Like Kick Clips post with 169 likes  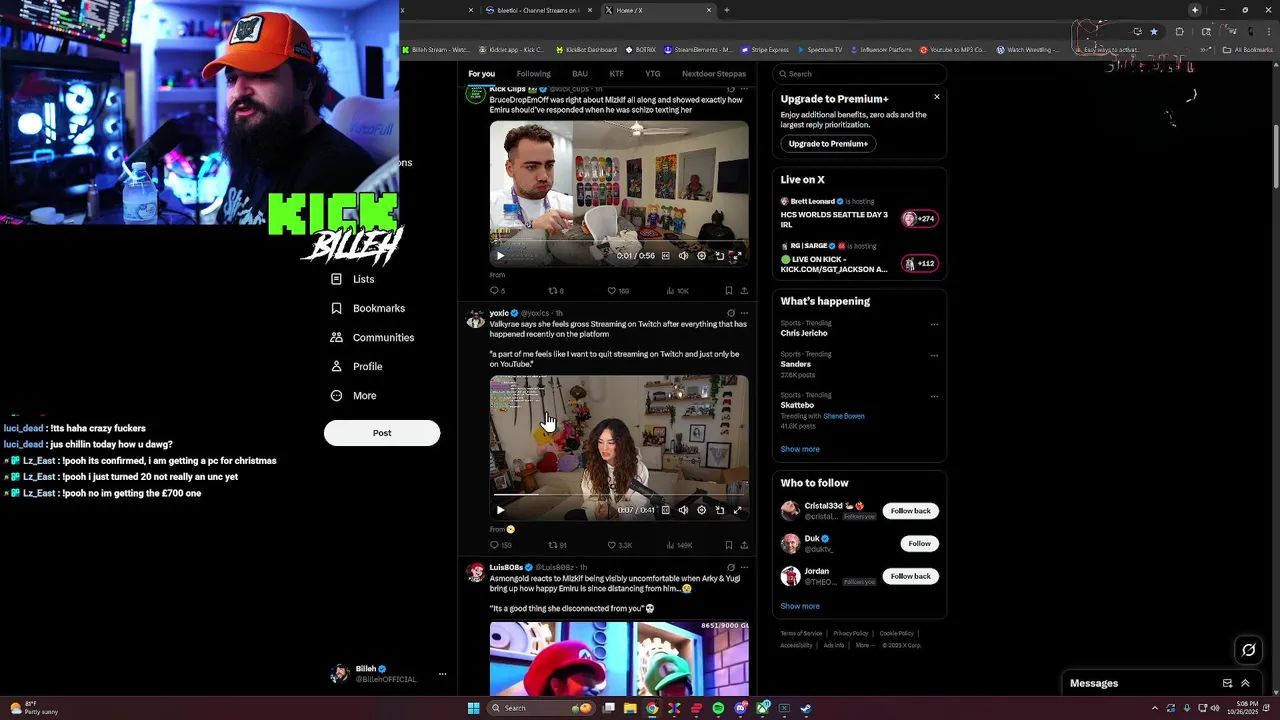pos(612,291)
